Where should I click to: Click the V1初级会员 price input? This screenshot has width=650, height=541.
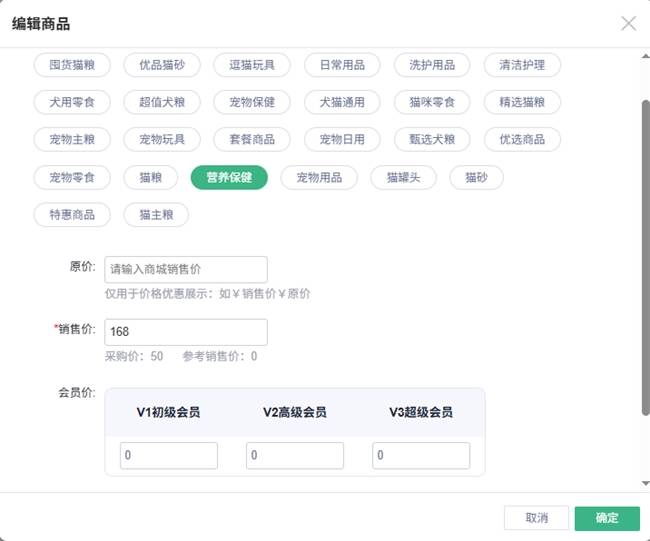tap(168, 455)
